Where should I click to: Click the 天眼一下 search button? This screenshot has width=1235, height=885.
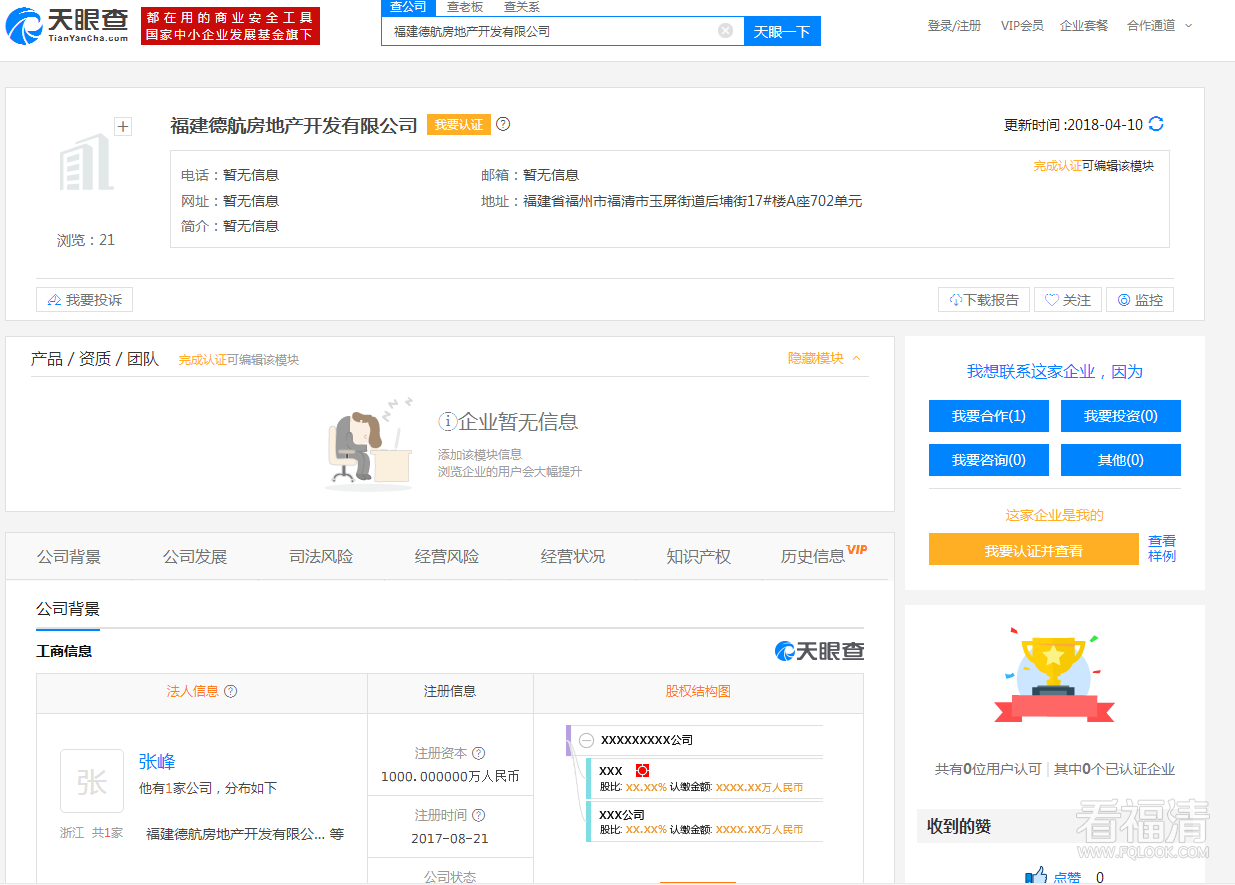tap(782, 31)
